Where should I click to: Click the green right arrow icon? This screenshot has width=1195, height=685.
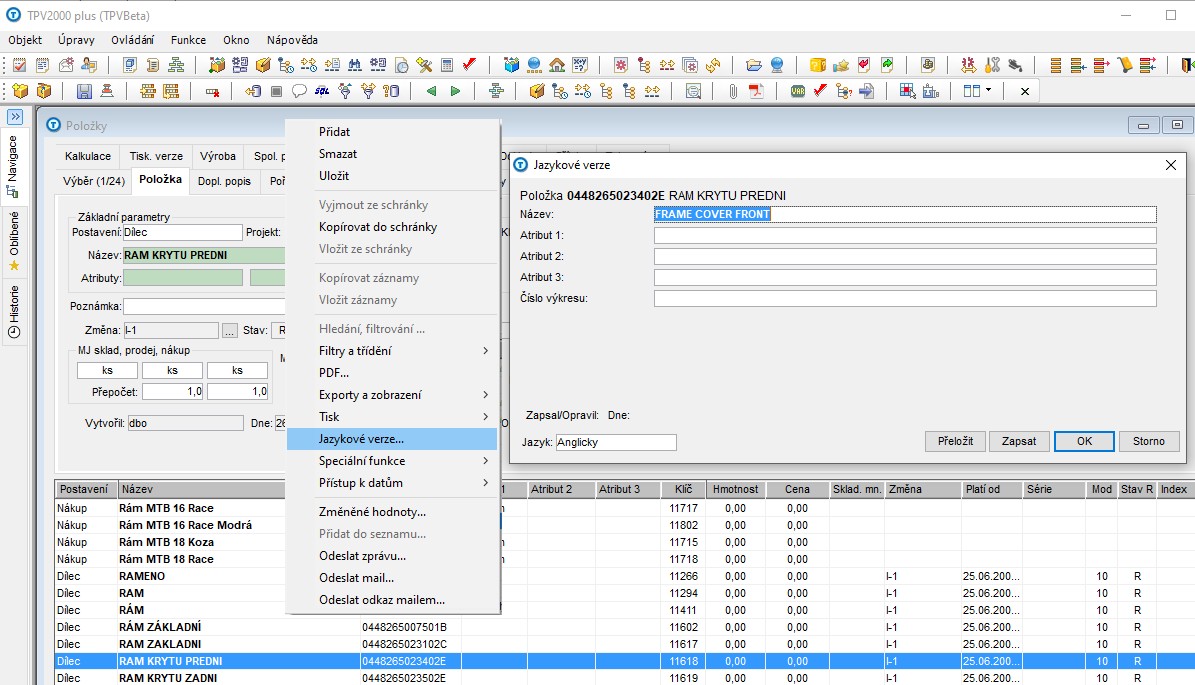[455, 91]
